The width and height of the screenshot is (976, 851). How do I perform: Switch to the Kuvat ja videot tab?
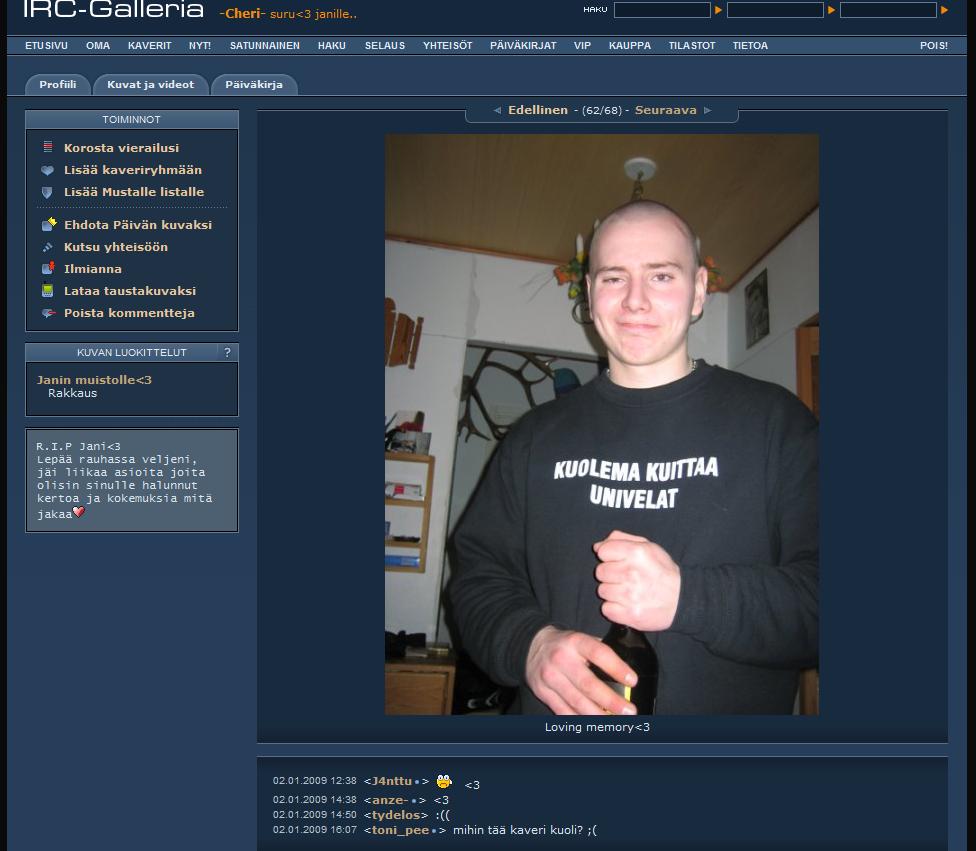point(151,85)
